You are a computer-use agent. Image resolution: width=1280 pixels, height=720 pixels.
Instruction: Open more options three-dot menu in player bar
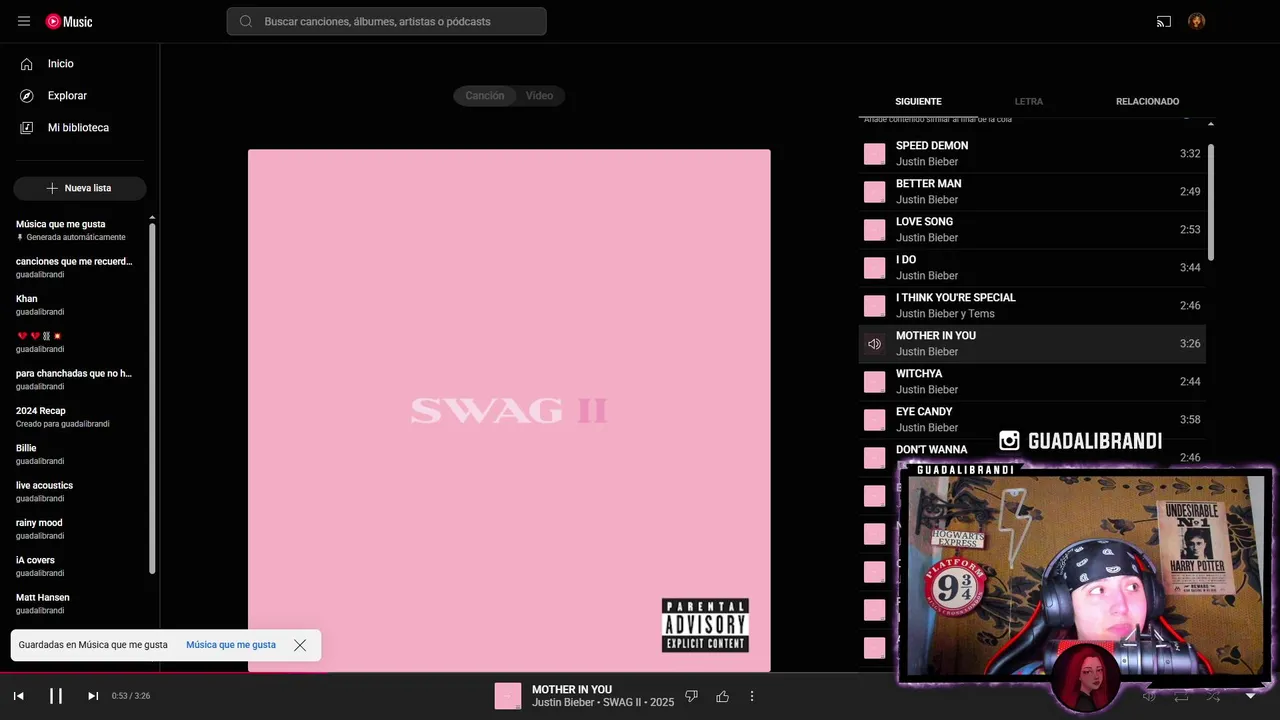(x=752, y=696)
